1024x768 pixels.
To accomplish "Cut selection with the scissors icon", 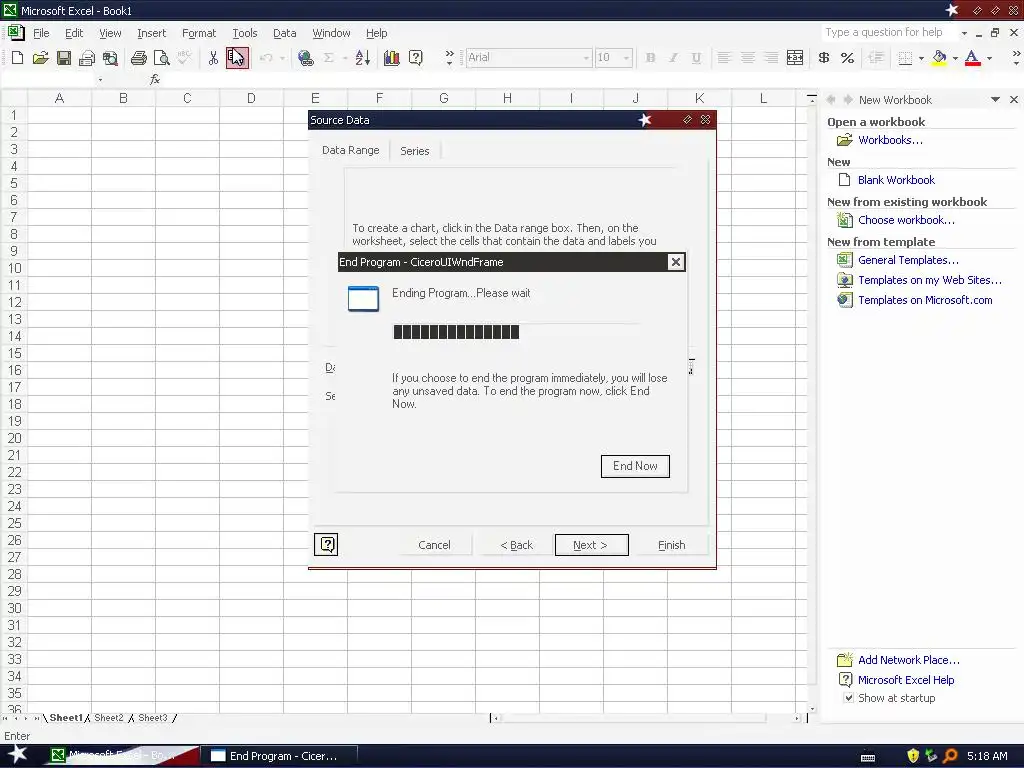I will pyautogui.click(x=213, y=57).
